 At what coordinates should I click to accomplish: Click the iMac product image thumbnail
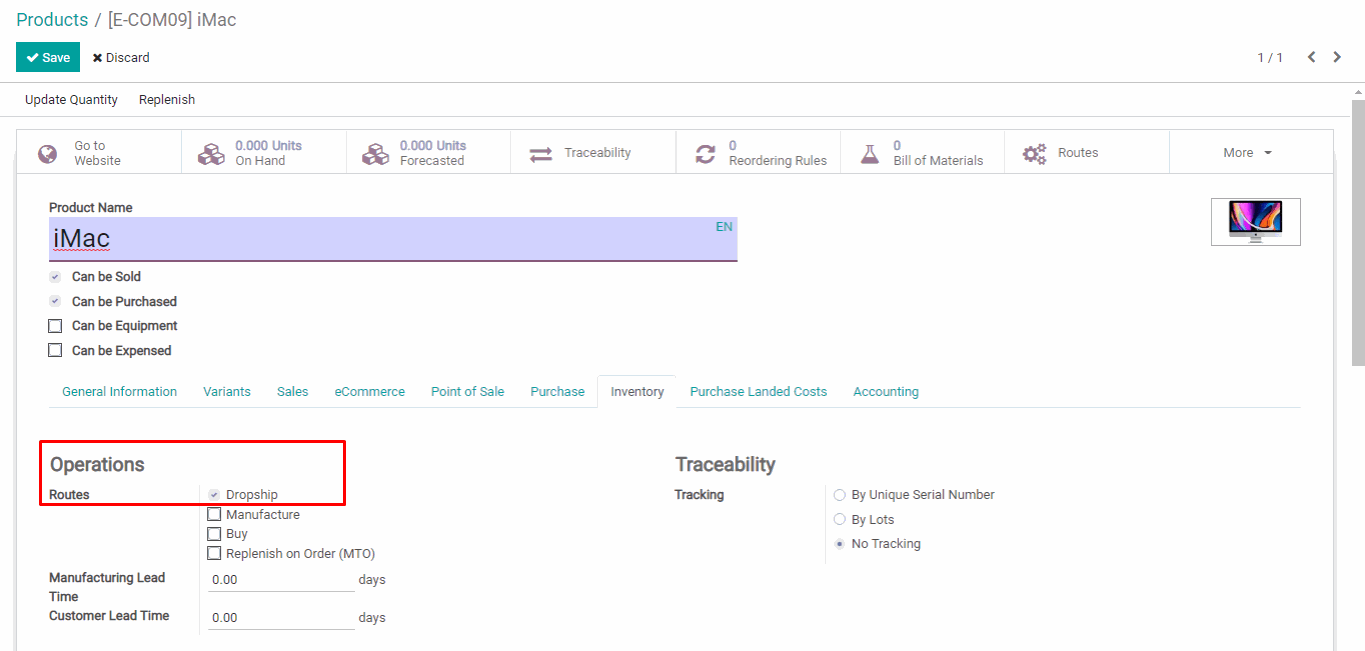click(x=1255, y=222)
